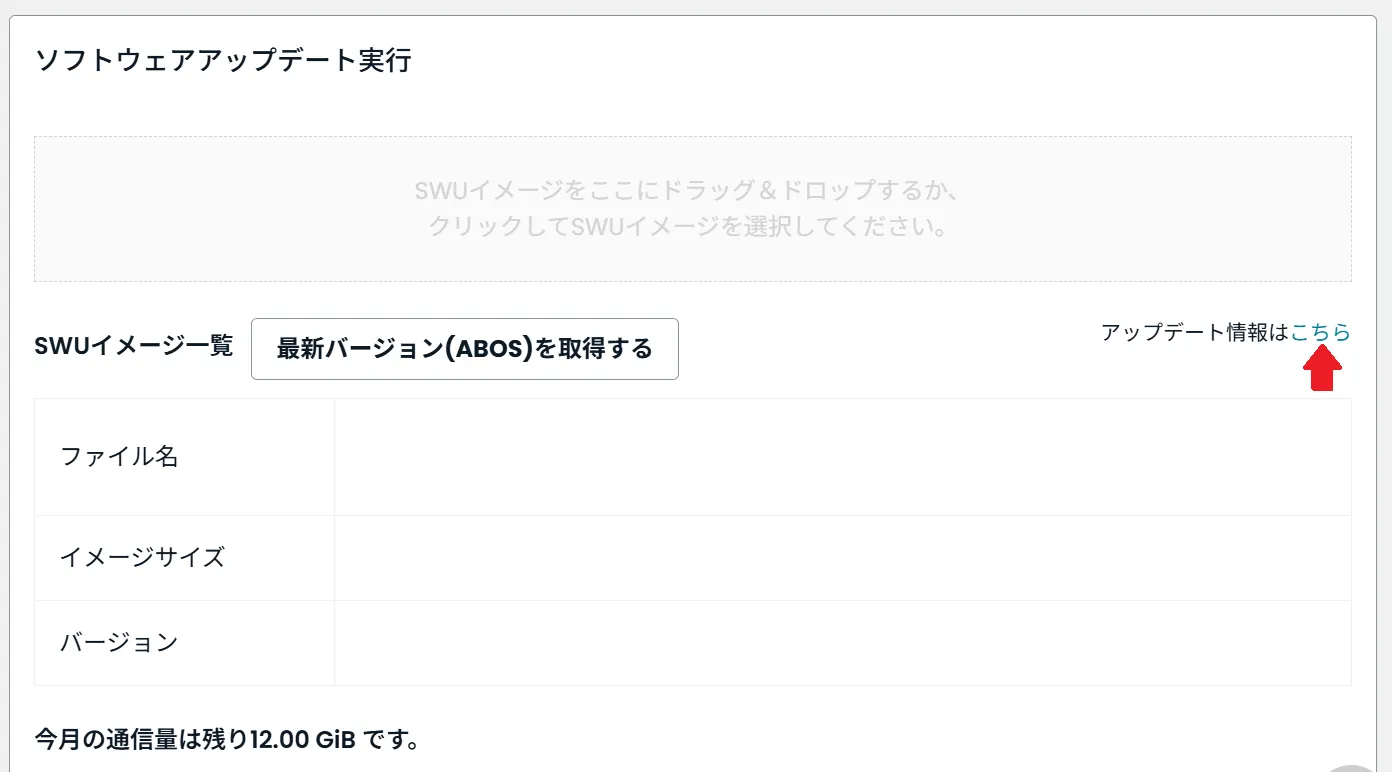This screenshot has width=1392, height=772.
Task: Click the ソフトウェアアップデート実行 page heading
Action: click(x=225, y=60)
